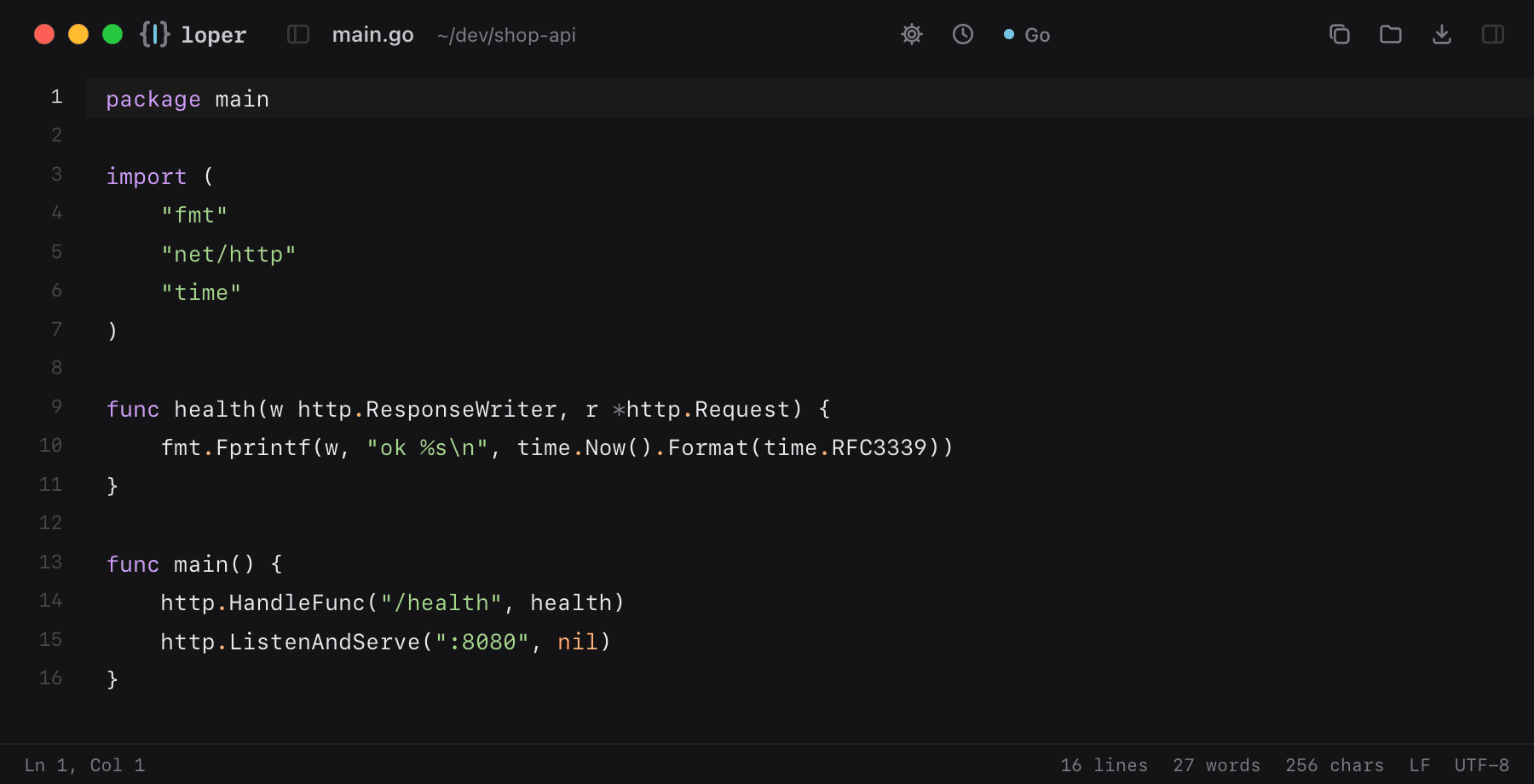Toggle the right side panel icon
The width and height of the screenshot is (1534, 784).
[x=1493, y=34]
